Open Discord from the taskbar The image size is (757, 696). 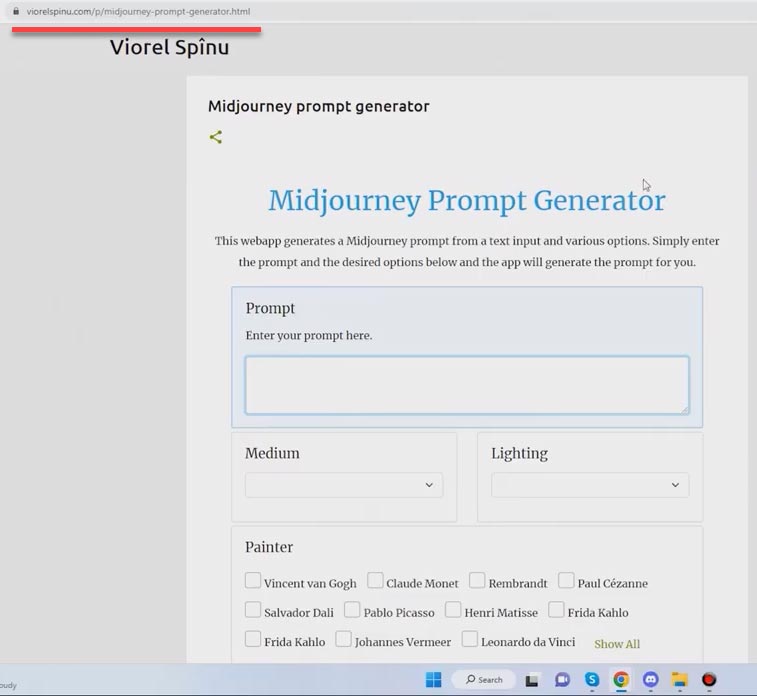[x=650, y=680]
